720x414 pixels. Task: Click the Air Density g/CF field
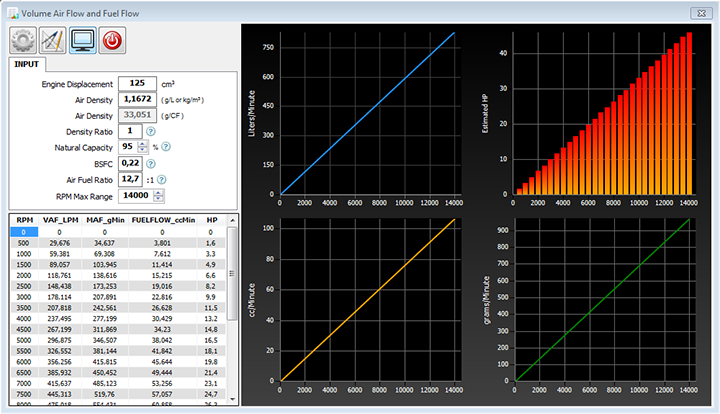pyautogui.click(x=137, y=115)
